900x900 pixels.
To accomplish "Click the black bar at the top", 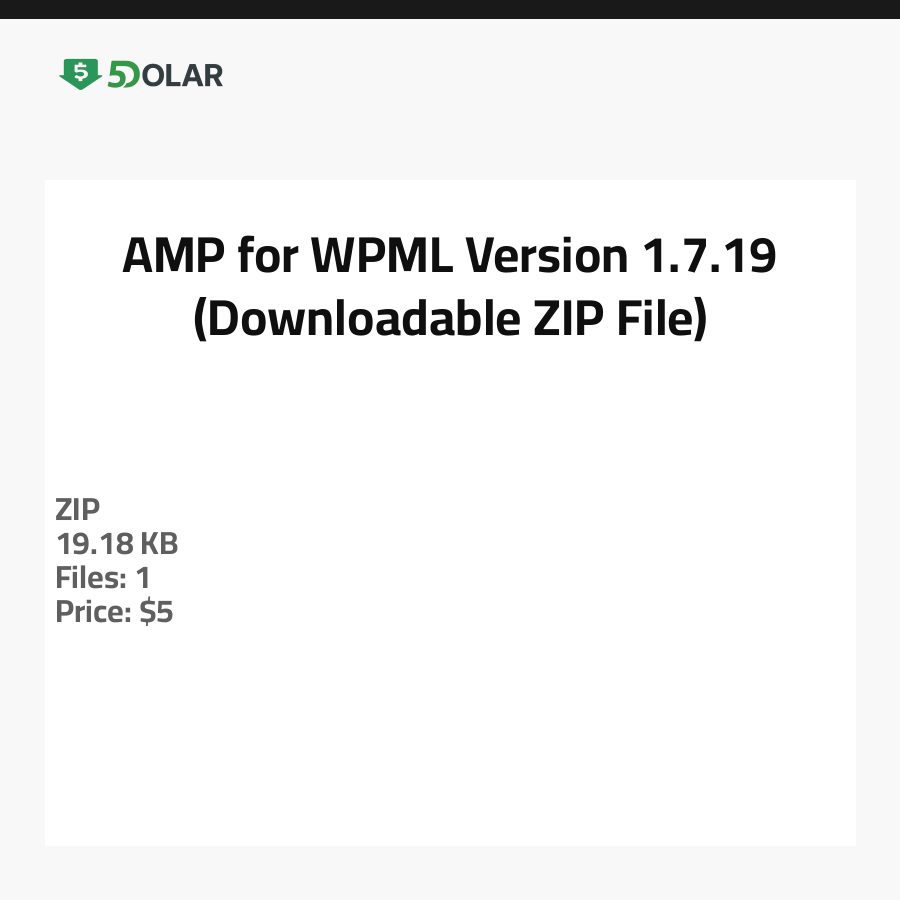I will tap(450, 9).
